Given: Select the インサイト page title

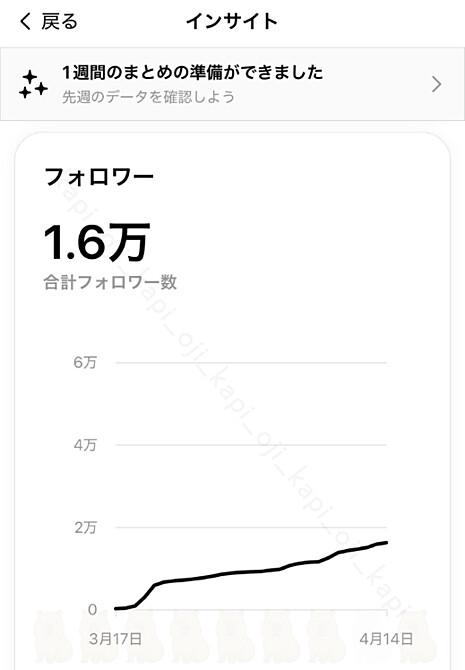Looking at the screenshot, I should pyautogui.click(x=232, y=21).
